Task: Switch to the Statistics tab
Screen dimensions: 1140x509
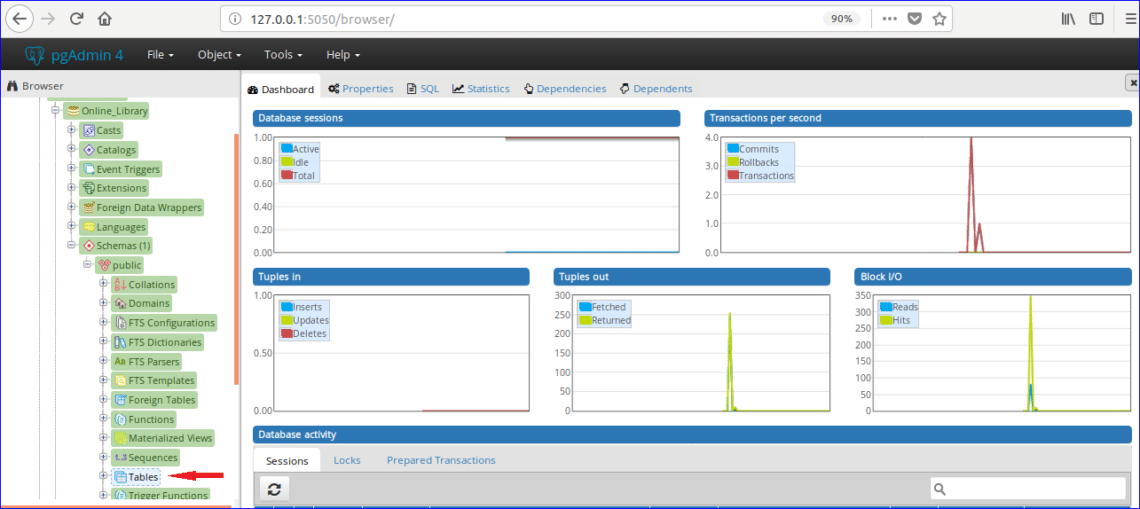Action: (481, 89)
